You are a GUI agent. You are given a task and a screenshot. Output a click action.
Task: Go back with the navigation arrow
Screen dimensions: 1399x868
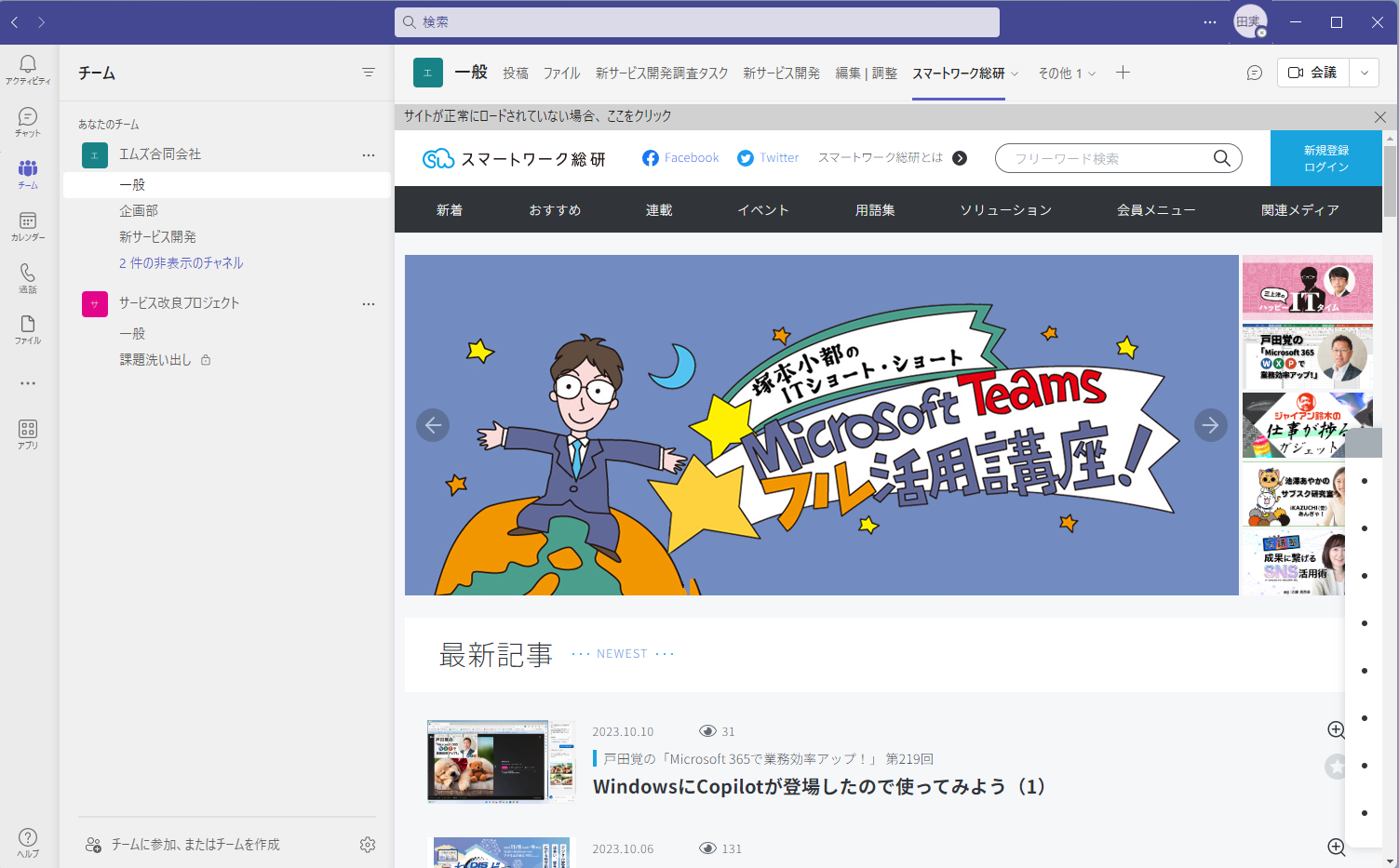click(x=15, y=22)
